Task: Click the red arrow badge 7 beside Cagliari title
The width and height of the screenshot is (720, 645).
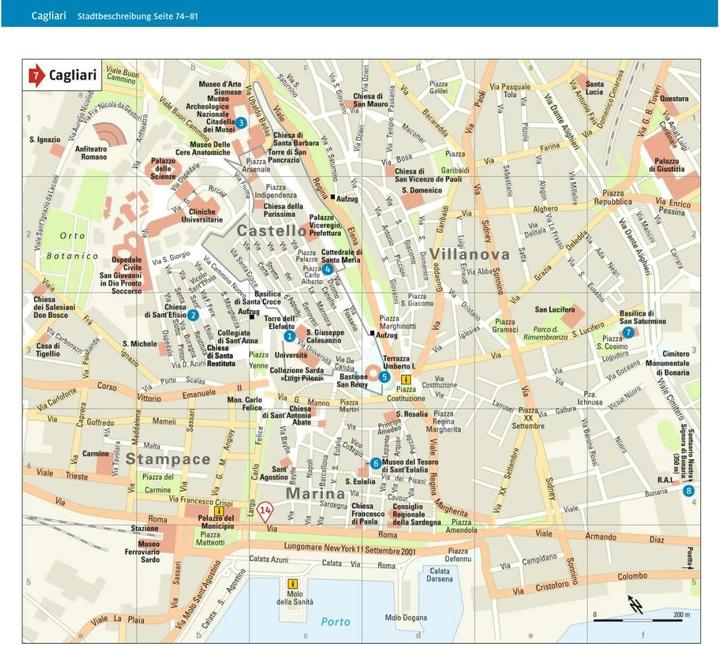Action: (x=36, y=75)
